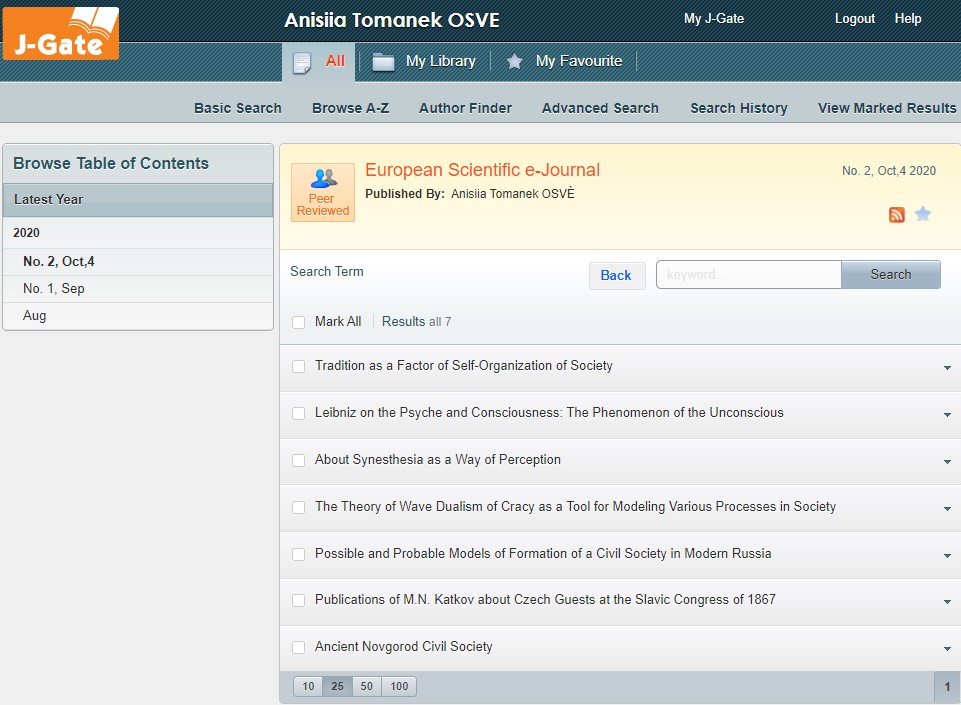The width and height of the screenshot is (961, 705).
Task: Click the J-Gate logo
Action: (x=61, y=34)
